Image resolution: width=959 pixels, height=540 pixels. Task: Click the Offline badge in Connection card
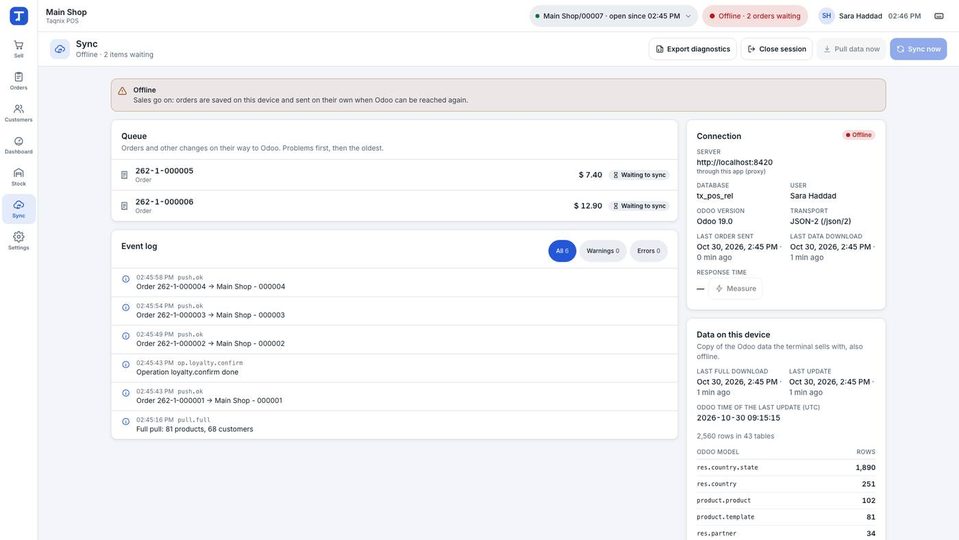(x=859, y=135)
